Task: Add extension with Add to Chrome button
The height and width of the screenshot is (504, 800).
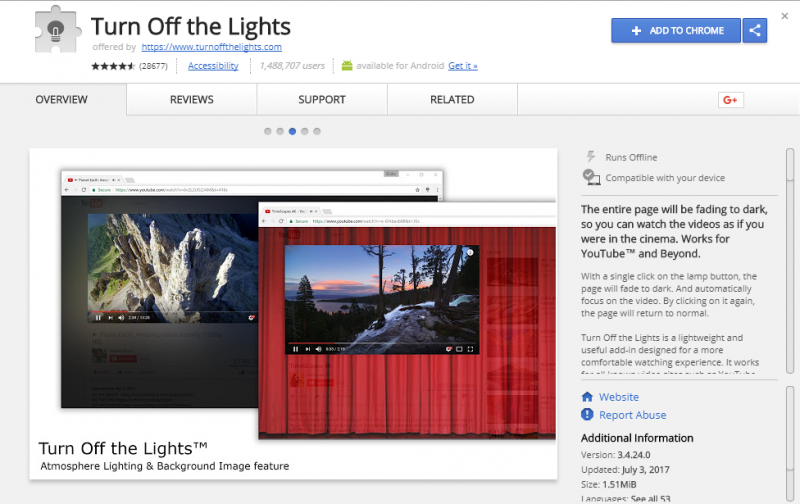Action: tap(676, 31)
